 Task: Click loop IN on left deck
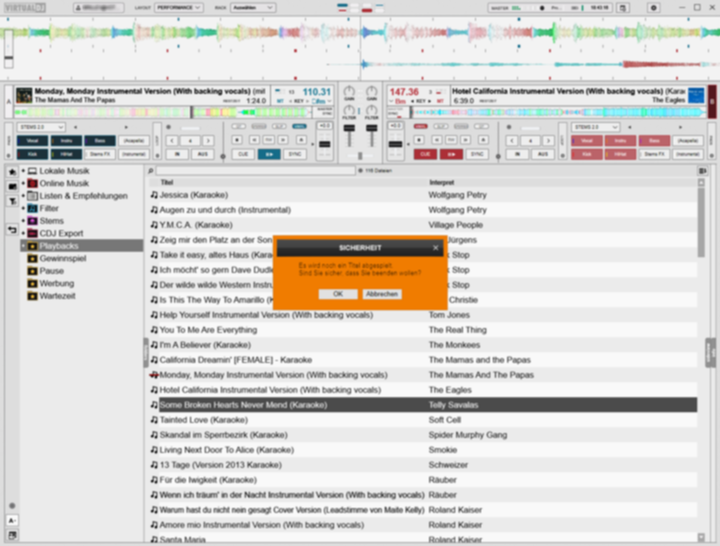point(177,154)
